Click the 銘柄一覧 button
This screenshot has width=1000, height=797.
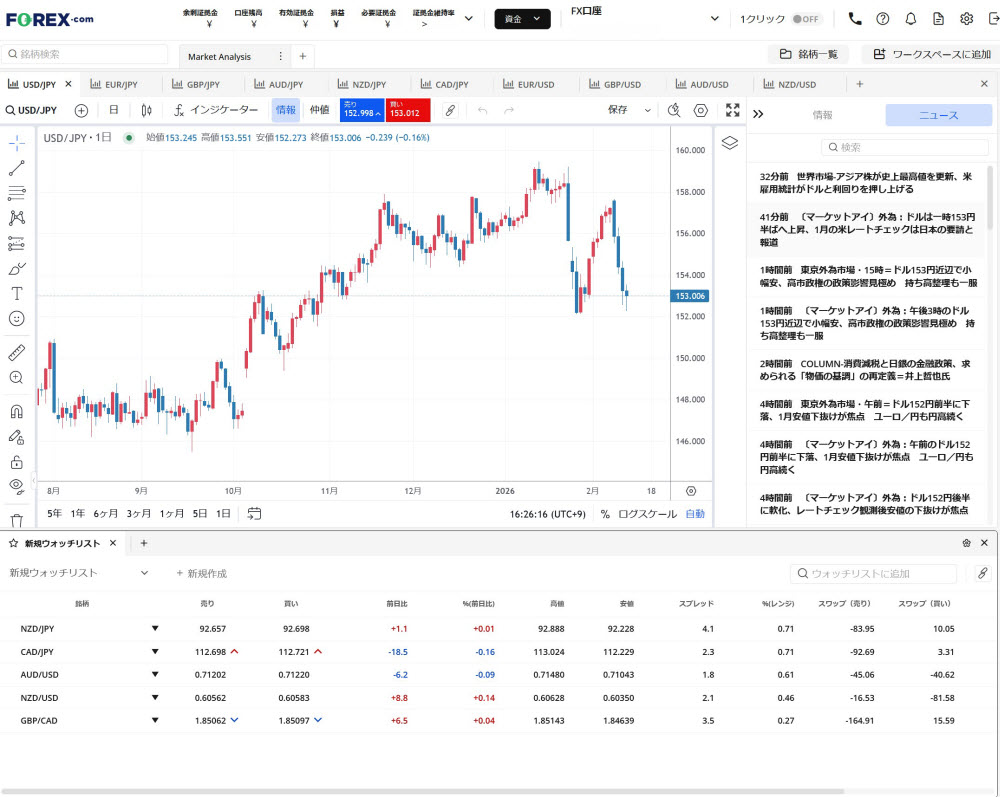(x=809, y=54)
